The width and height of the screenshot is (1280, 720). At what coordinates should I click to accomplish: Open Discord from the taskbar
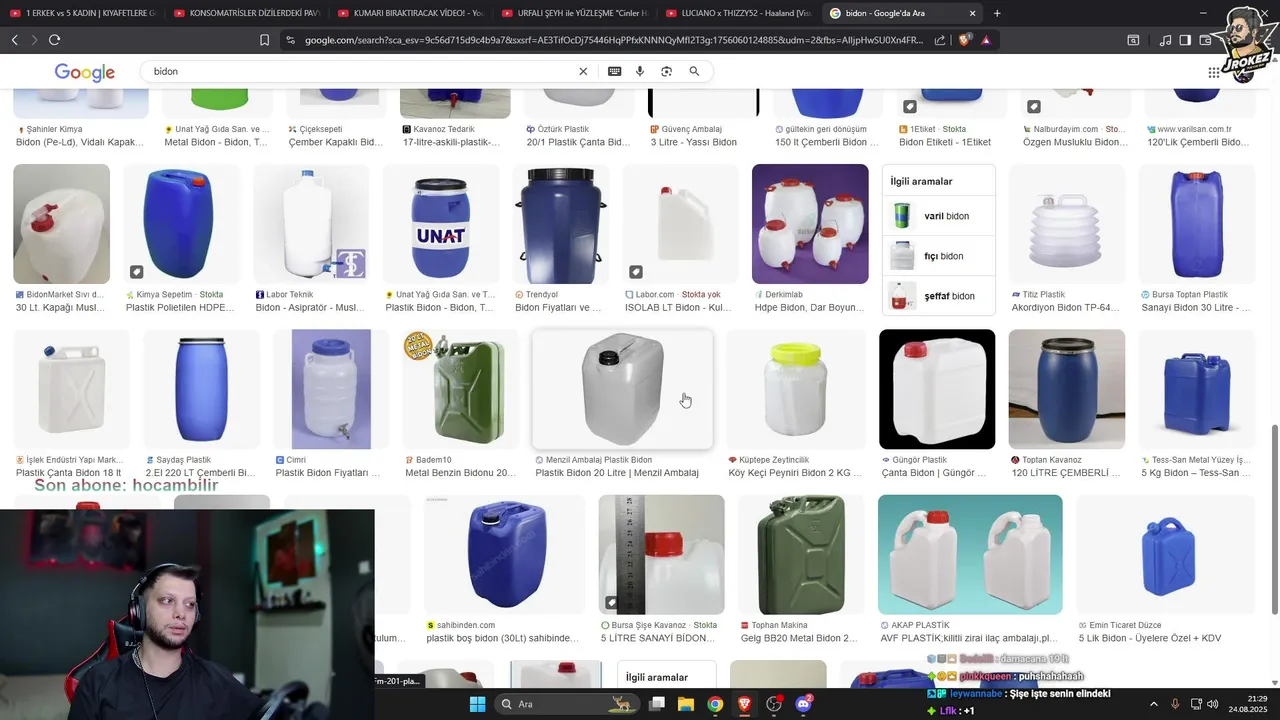(x=803, y=704)
